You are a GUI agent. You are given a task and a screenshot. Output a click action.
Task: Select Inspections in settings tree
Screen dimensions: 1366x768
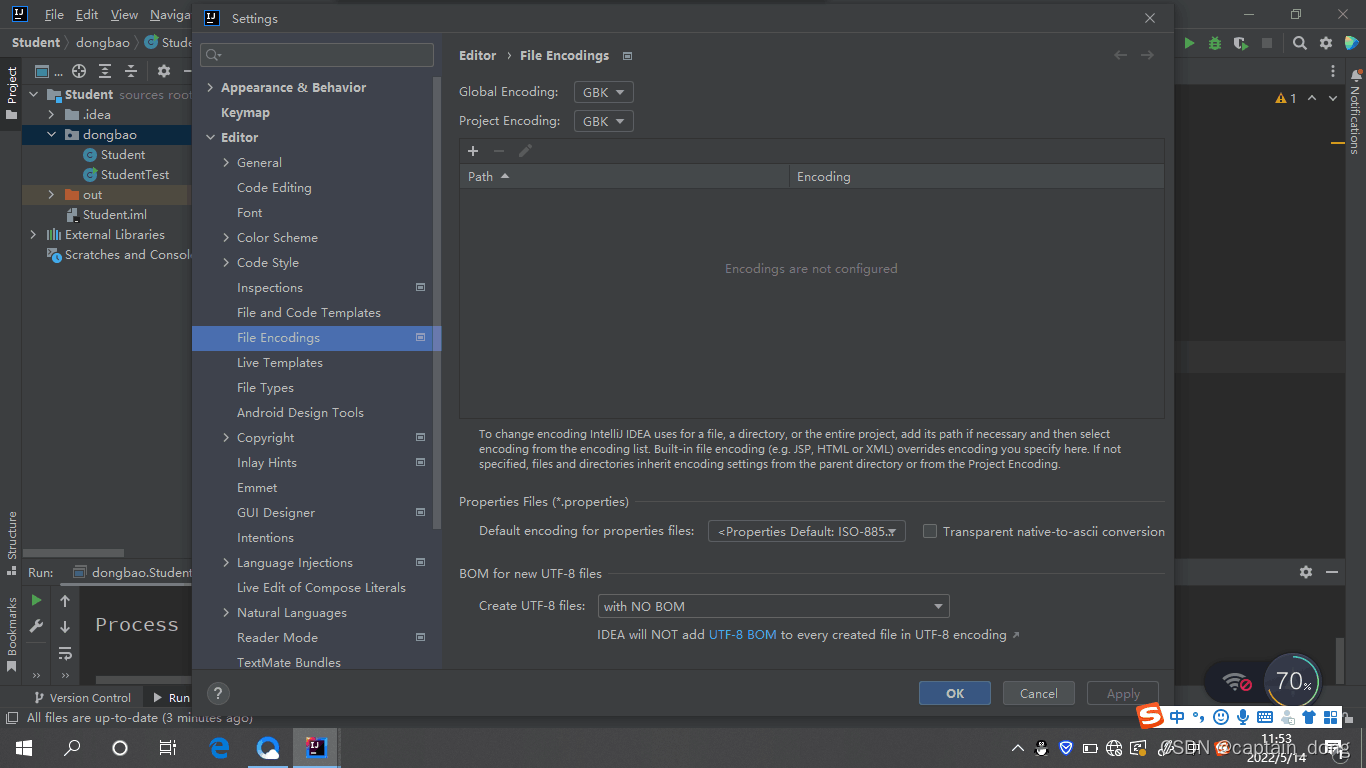coord(269,288)
